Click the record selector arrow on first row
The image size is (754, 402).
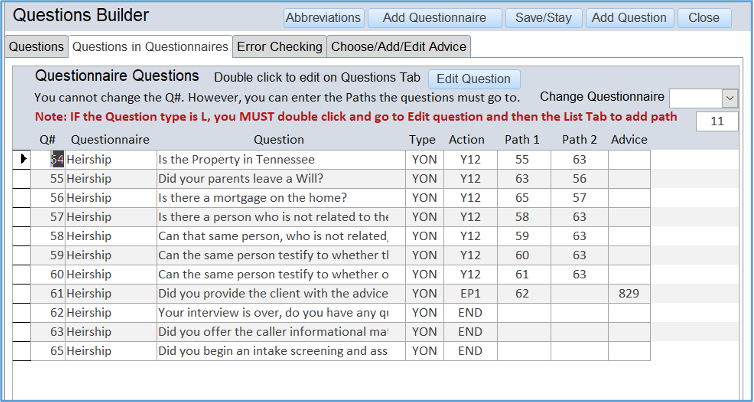tap(22, 159)
